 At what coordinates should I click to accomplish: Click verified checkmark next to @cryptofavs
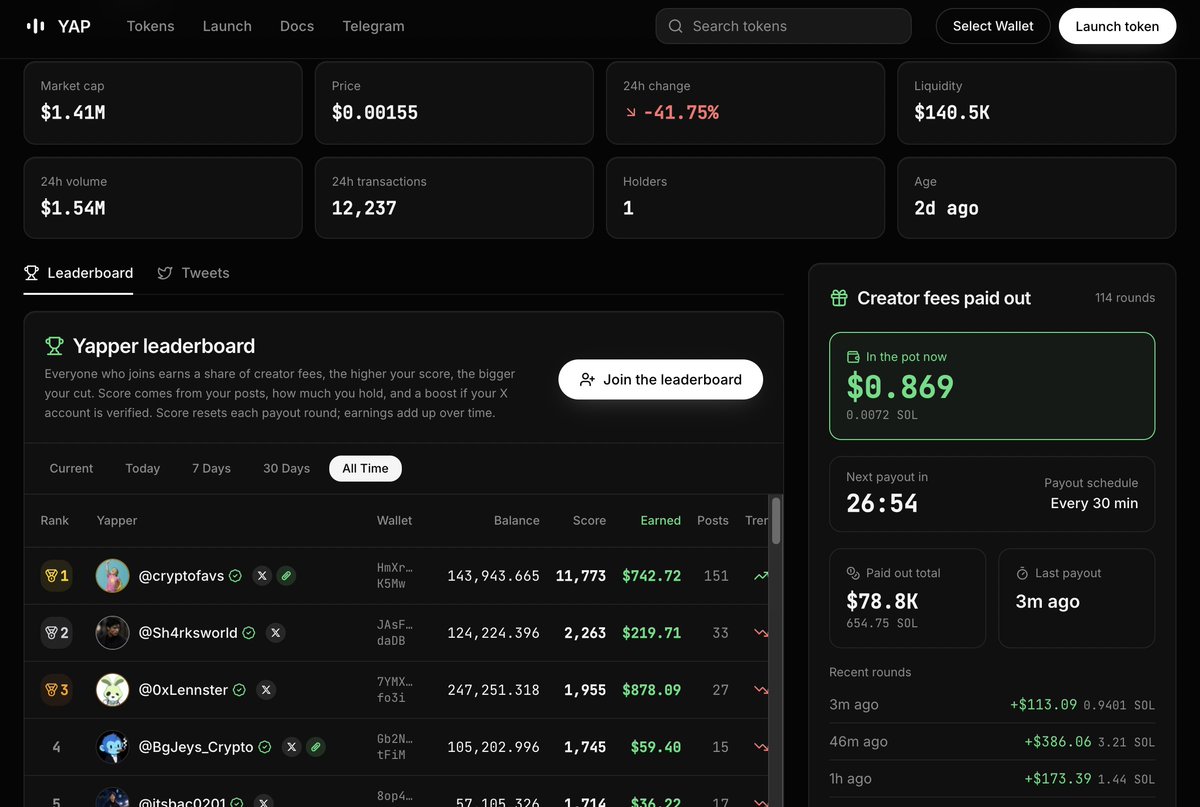[235, 576]
